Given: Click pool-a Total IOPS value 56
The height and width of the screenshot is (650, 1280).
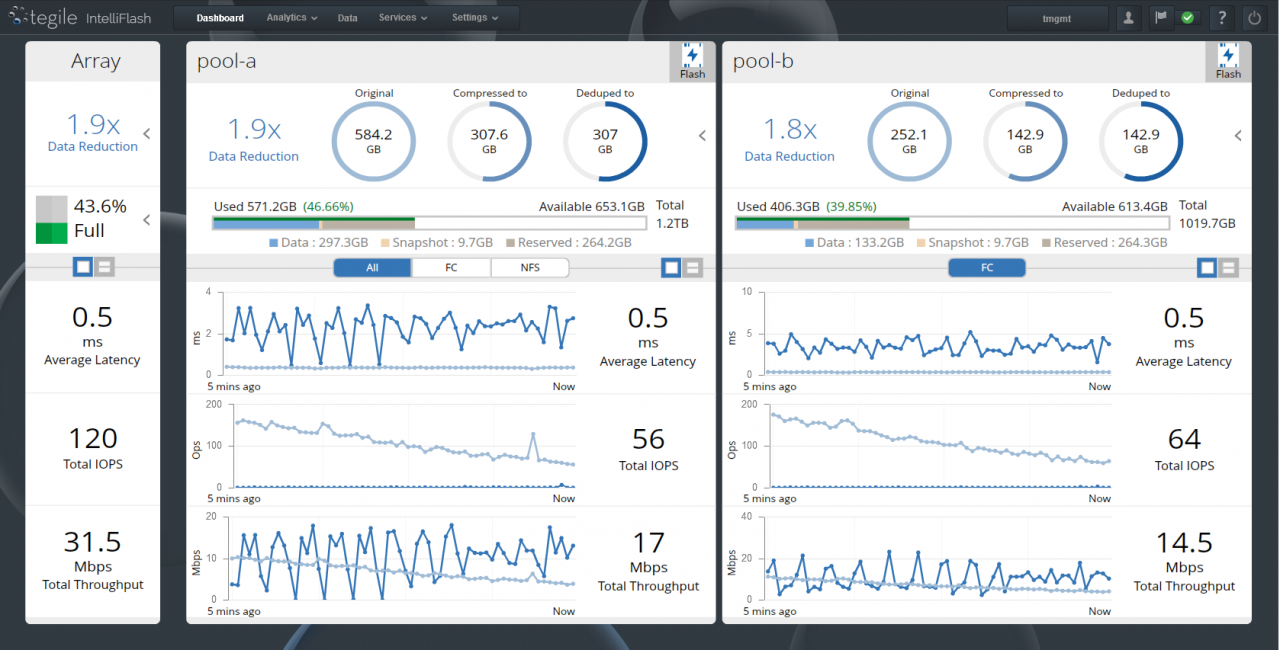Looking at the screenshot, I should pos(648,439).
